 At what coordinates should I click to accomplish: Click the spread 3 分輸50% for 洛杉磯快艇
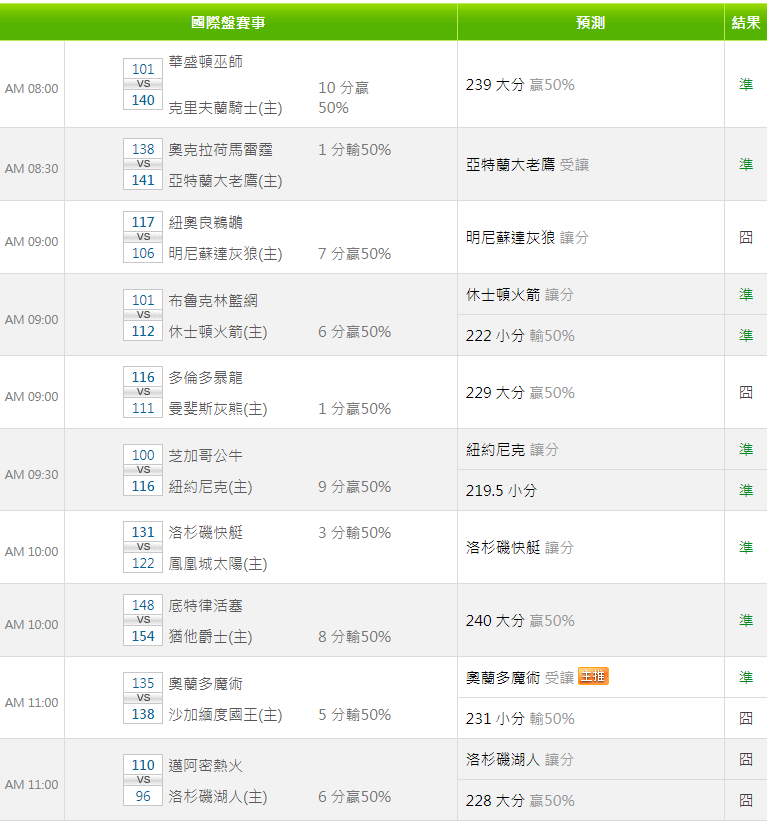[354, 533]
